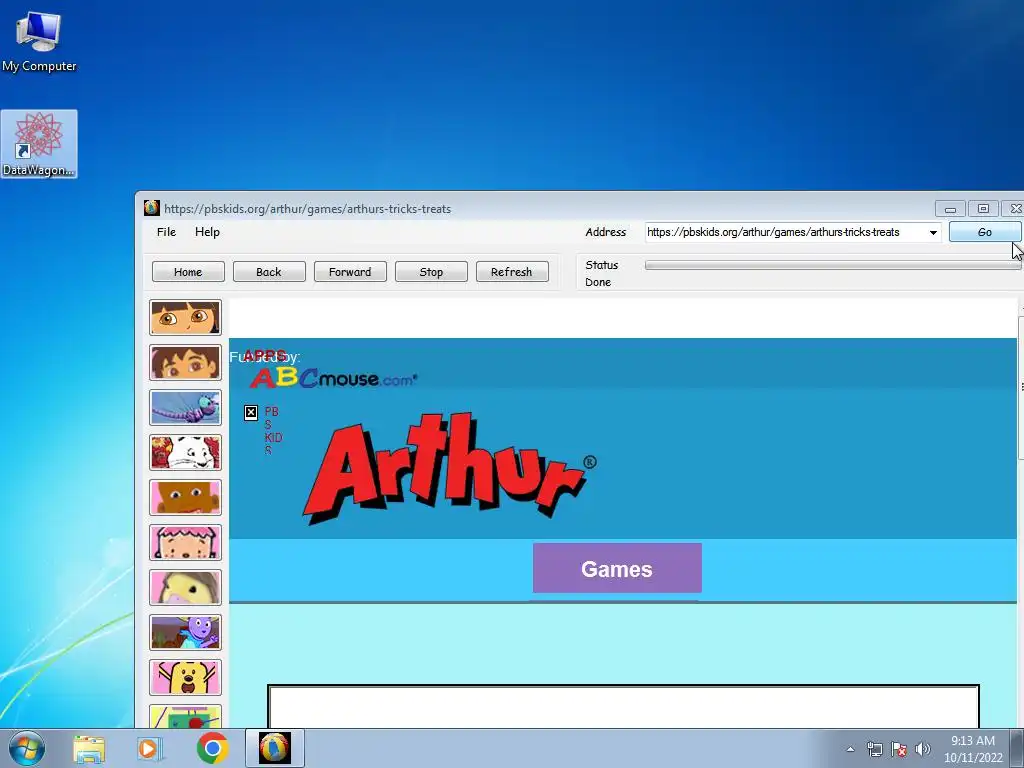Viewport: 1024px width, 768px height.
Task: Click the Go button
Action: [x=984, y=232]
